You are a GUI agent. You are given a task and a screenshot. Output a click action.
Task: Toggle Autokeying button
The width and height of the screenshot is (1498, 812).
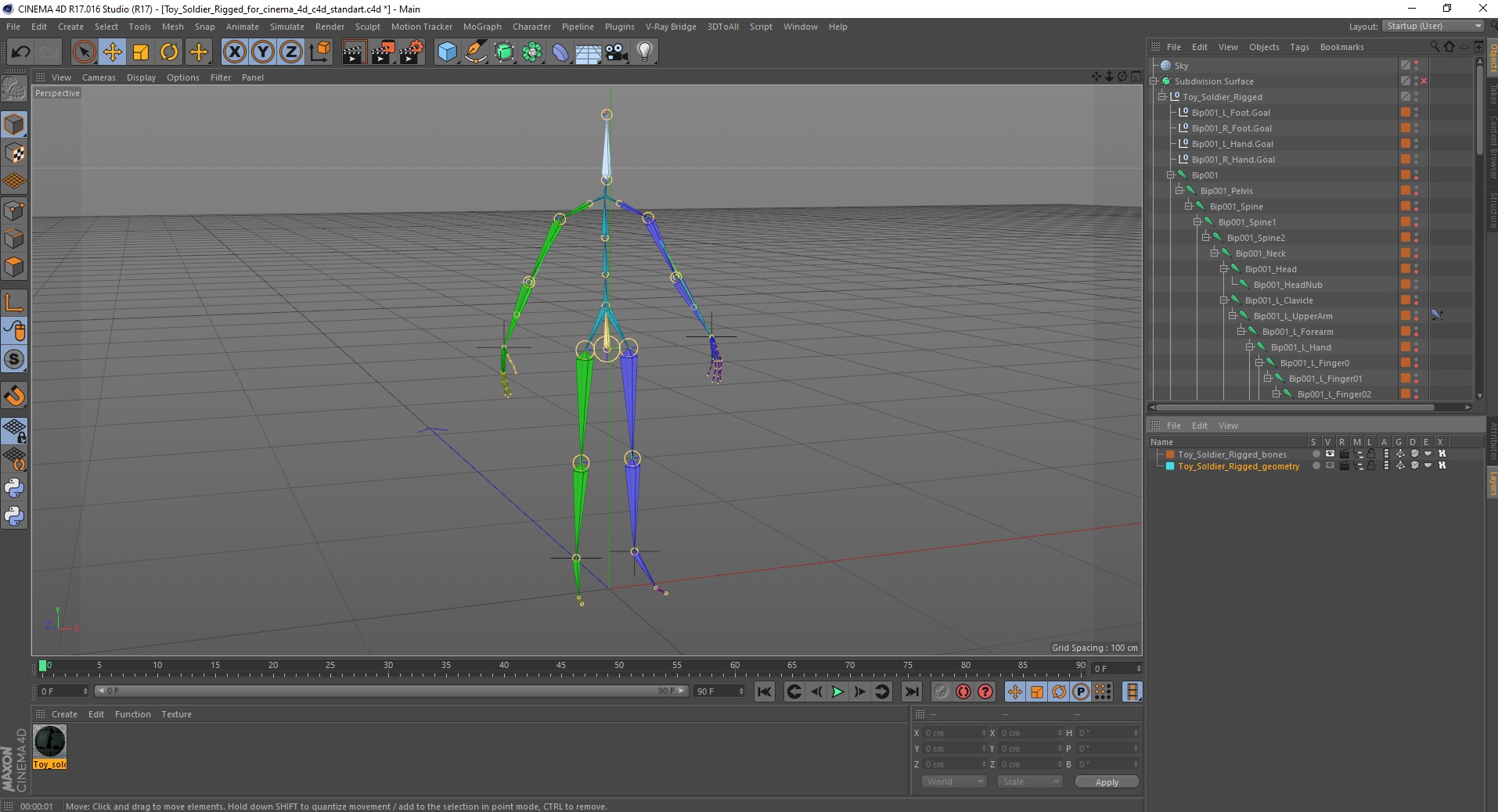(x=963, y=692)
